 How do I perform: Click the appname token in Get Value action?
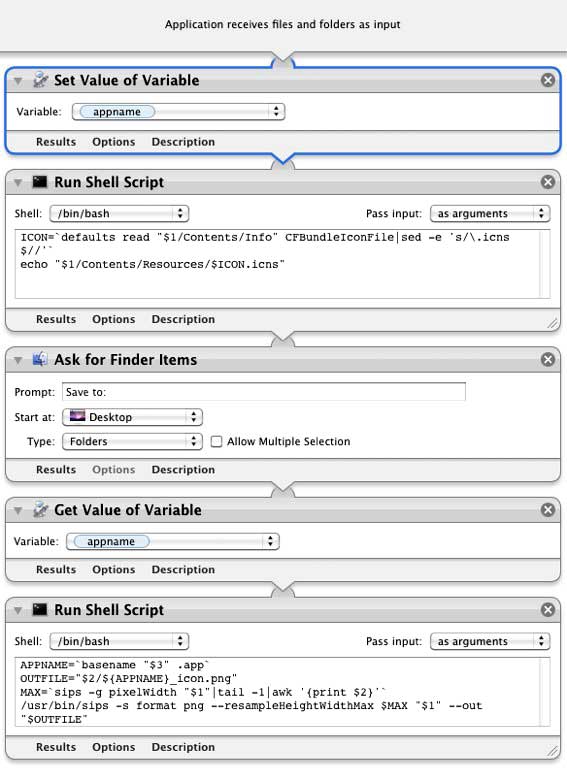tap(110, 541)
